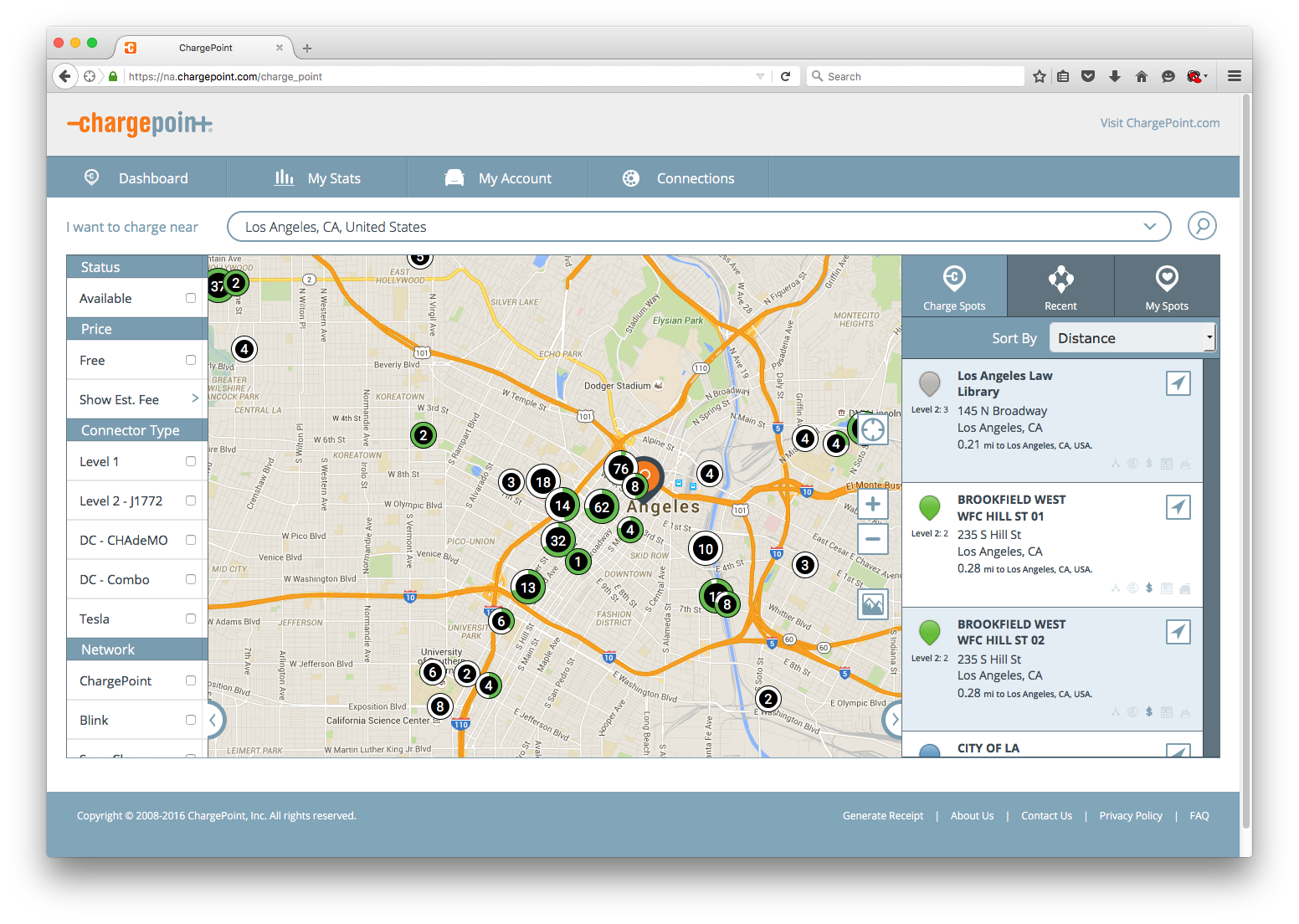Collapse the right results panel arrow

(894, 719)
